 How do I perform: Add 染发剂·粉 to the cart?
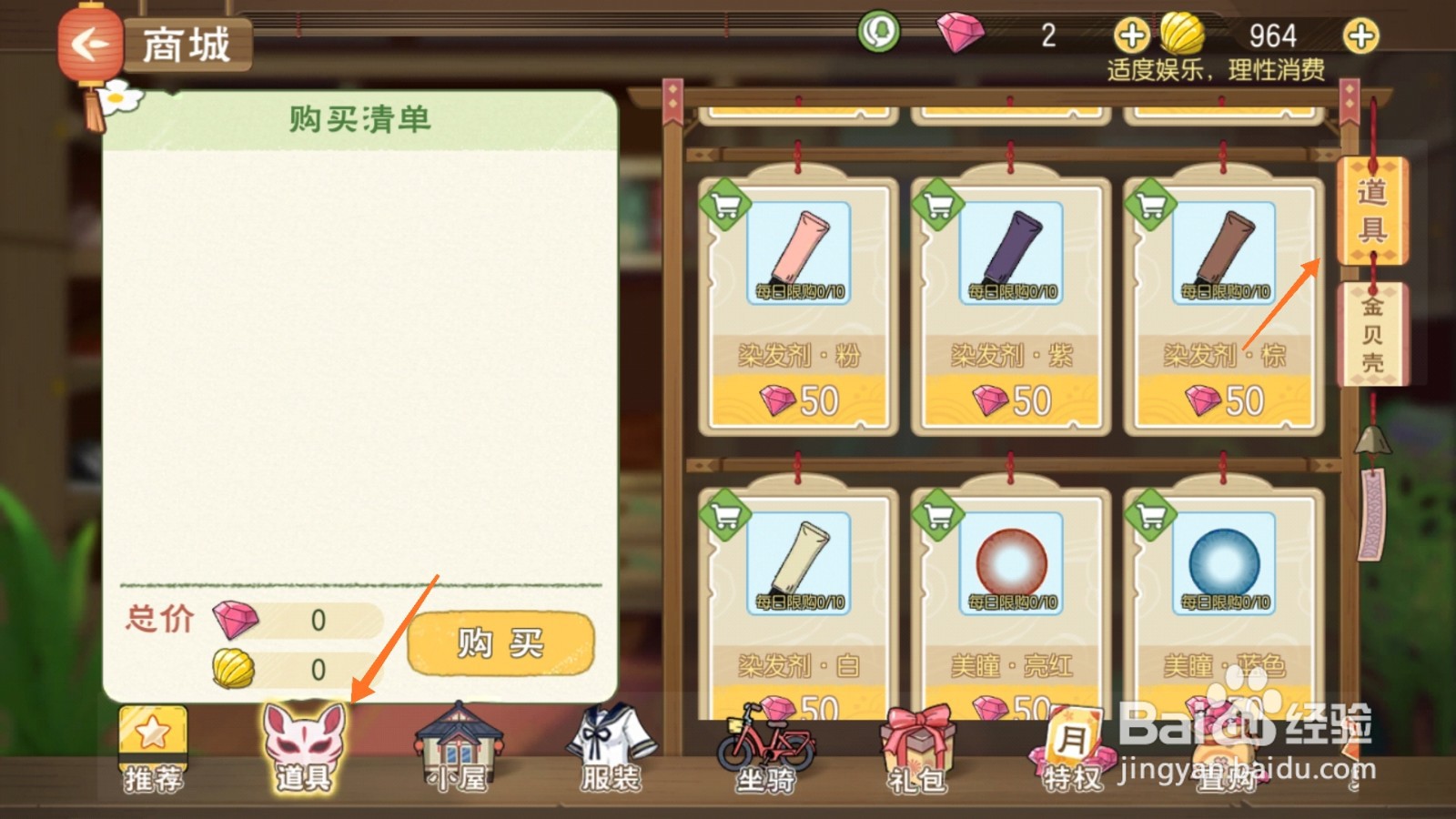pos(725,207)
